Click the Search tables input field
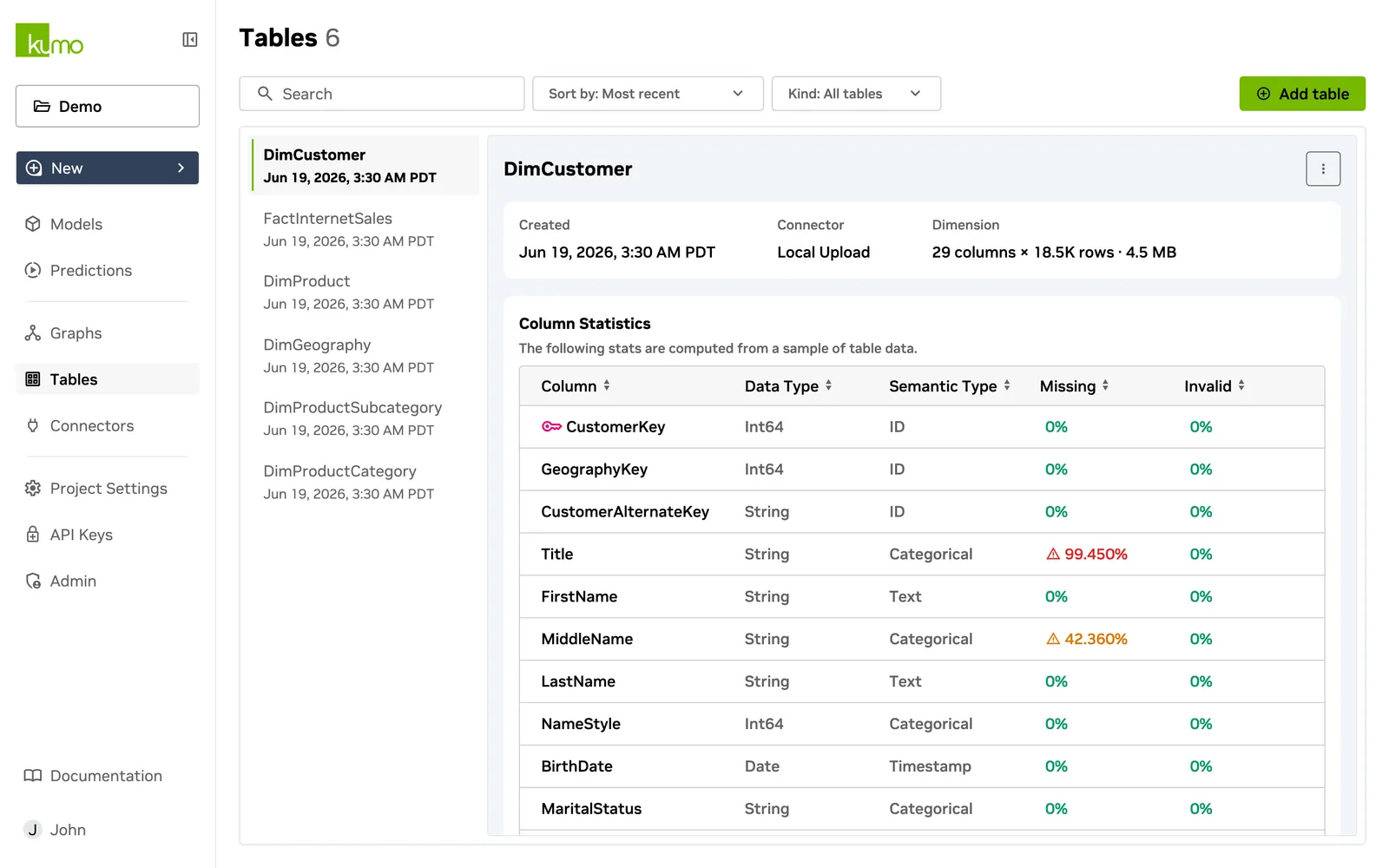The image size is (1389, 868). point(382,94)
